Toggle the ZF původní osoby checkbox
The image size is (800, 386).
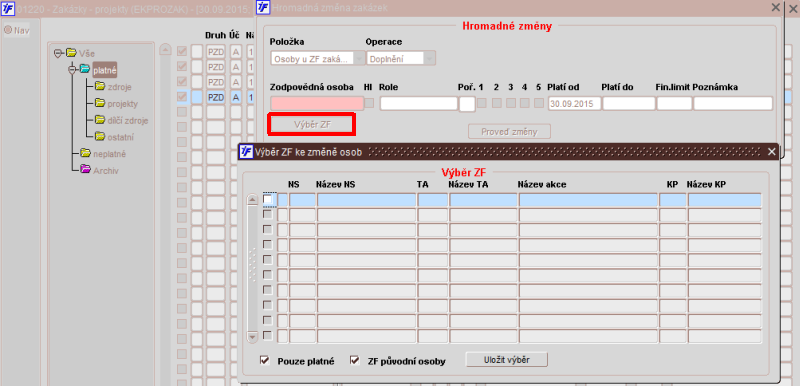(x=355, y=361)
